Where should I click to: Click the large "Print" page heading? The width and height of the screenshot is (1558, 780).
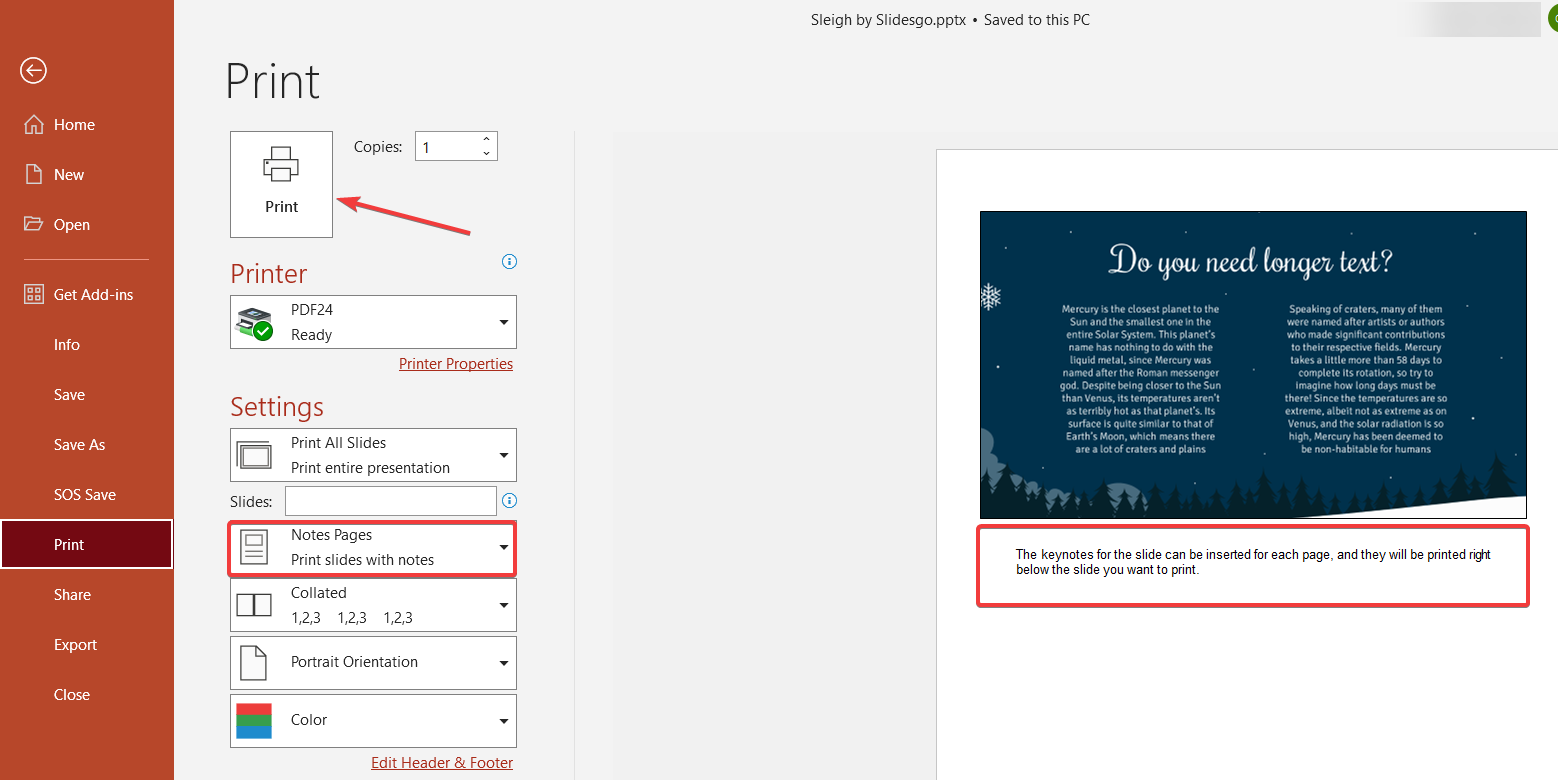point(273,82)
